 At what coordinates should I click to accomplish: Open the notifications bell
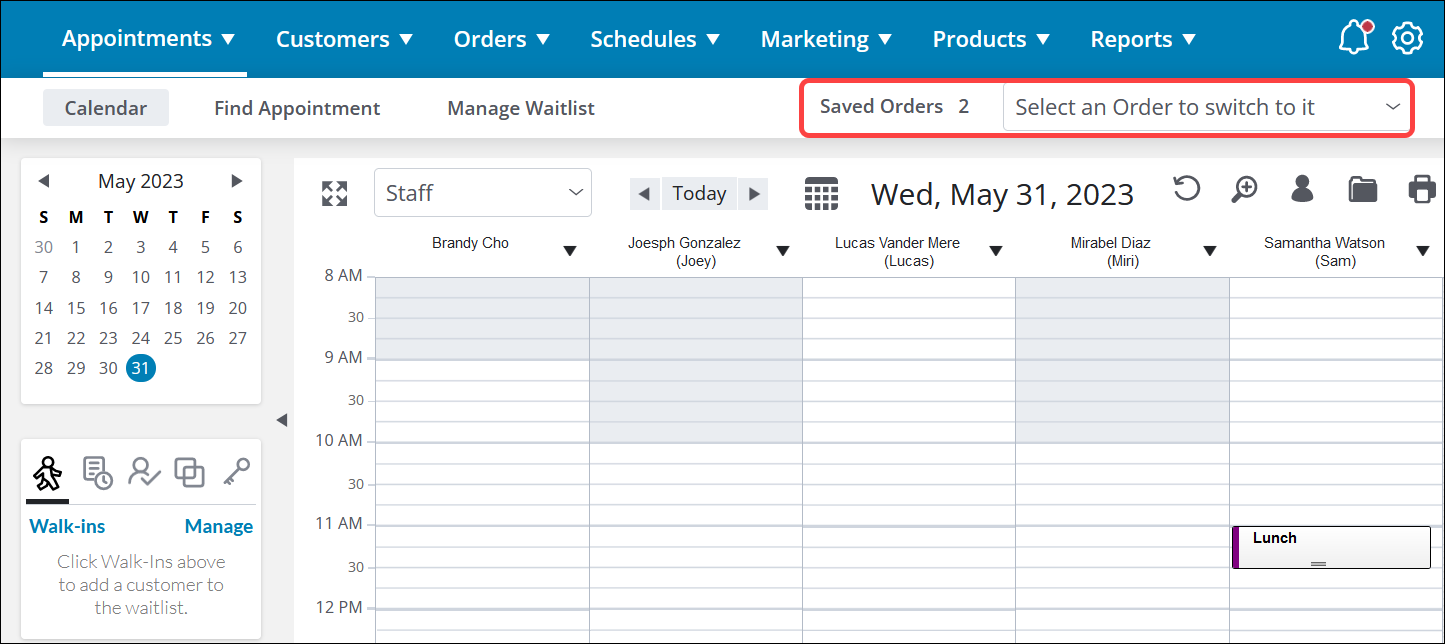point(1354,37)
